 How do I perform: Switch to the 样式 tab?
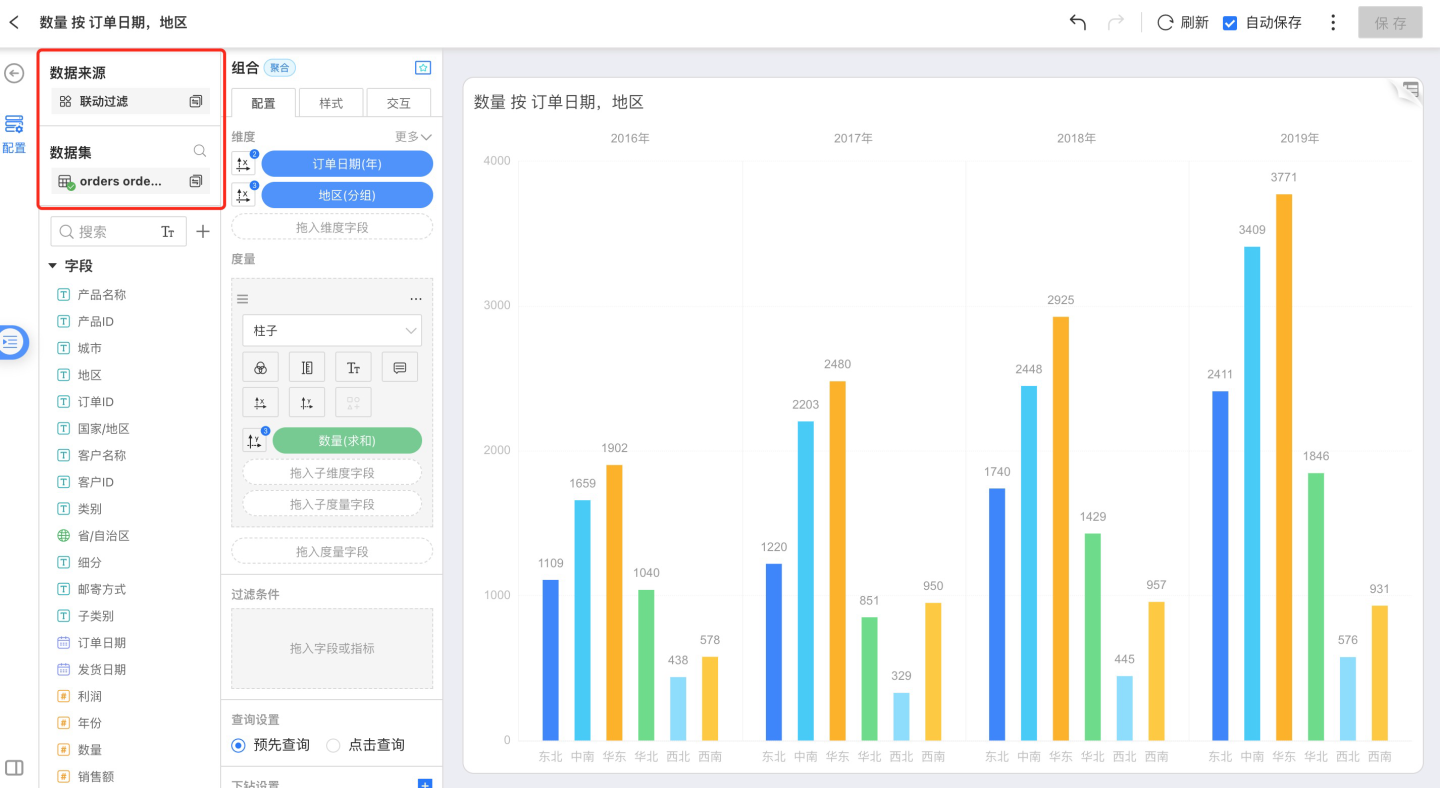(331, 103)
